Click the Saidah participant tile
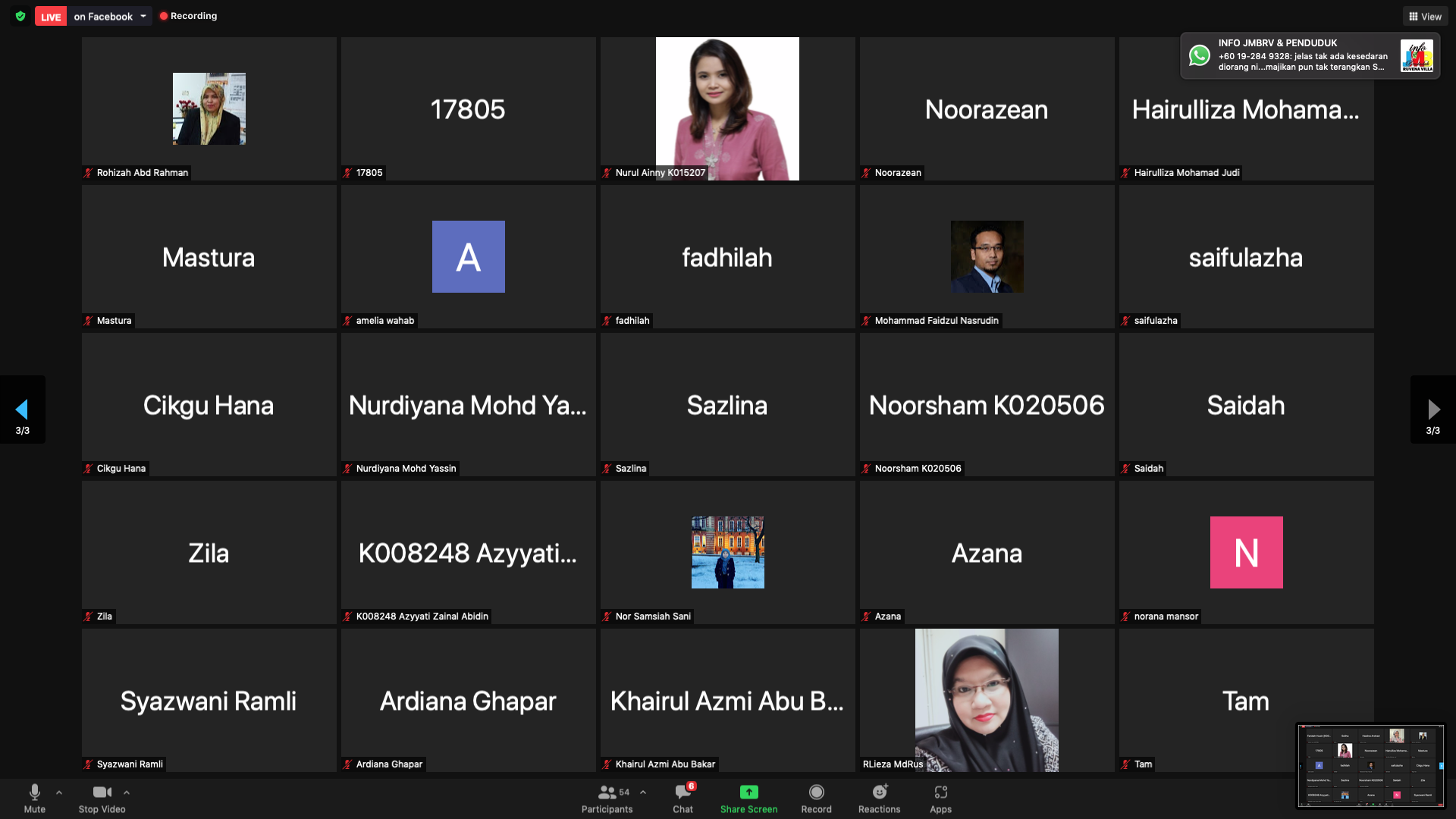The height and width of the screenshot is (819, 1456). (1247, 404)
